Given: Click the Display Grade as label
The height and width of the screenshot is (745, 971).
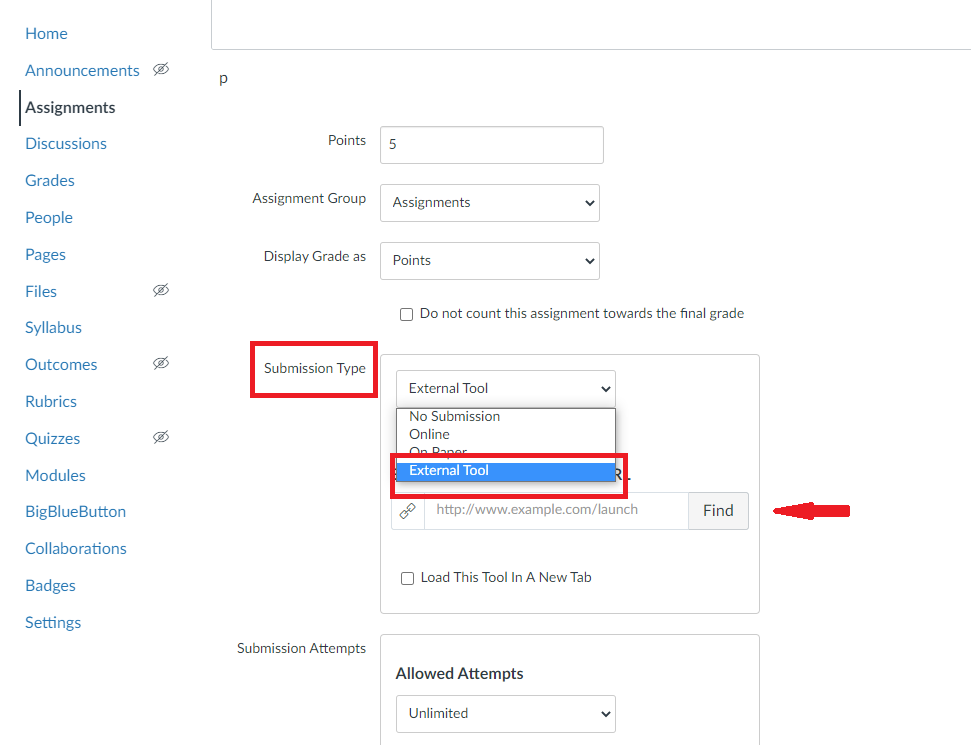Looking at the screenshot, I should pyautogui.click(x=315, y=256).
